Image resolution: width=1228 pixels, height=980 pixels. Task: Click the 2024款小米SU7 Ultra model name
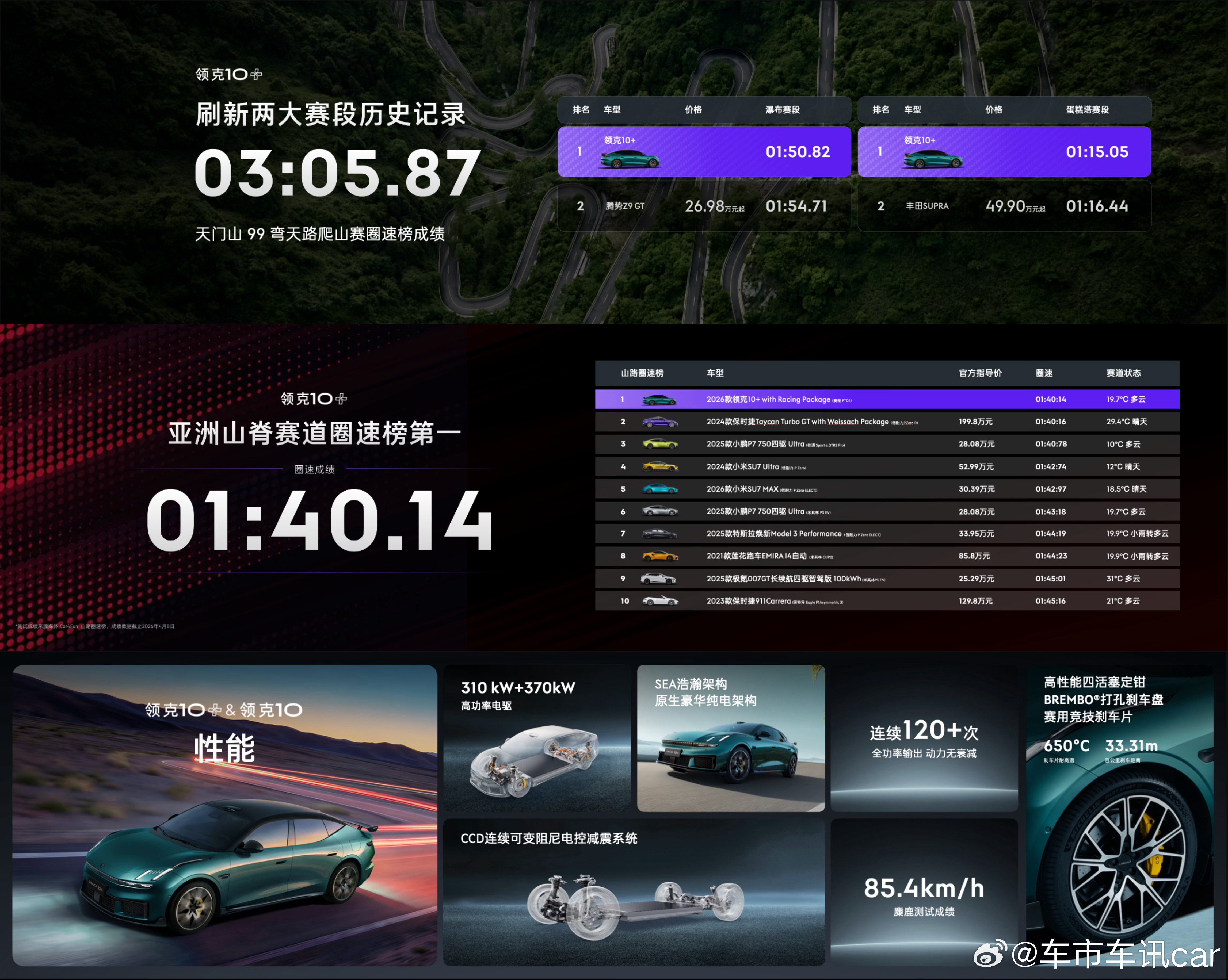pos(742,467)
